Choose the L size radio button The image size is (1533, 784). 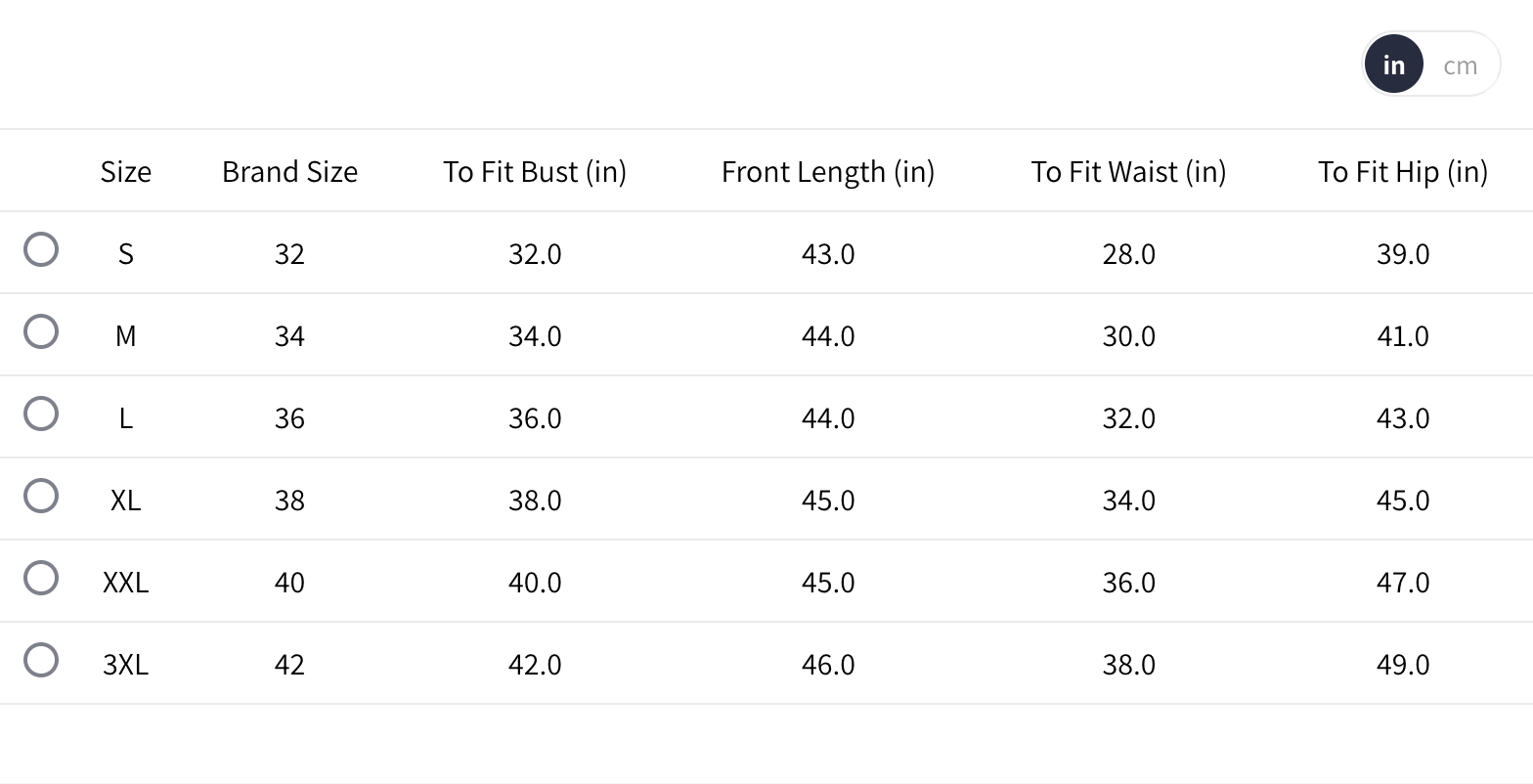pos(41,414)
